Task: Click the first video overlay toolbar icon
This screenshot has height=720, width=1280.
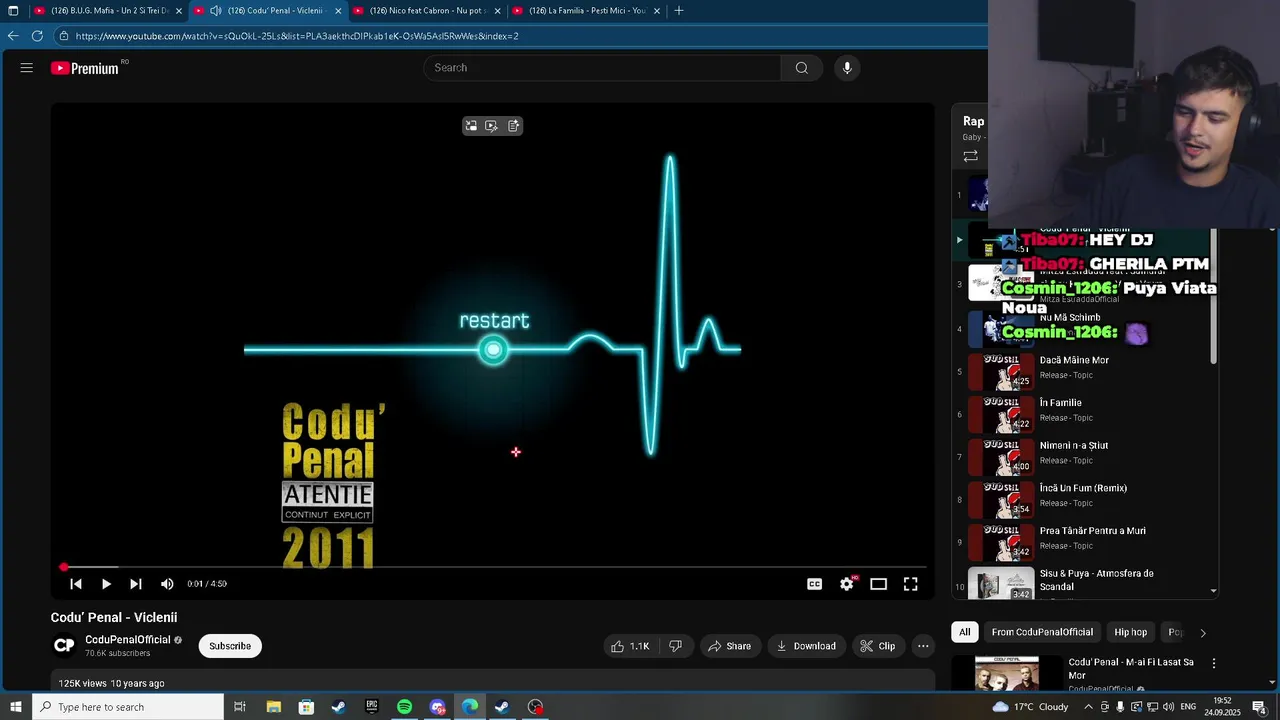Action: point(471,126)
